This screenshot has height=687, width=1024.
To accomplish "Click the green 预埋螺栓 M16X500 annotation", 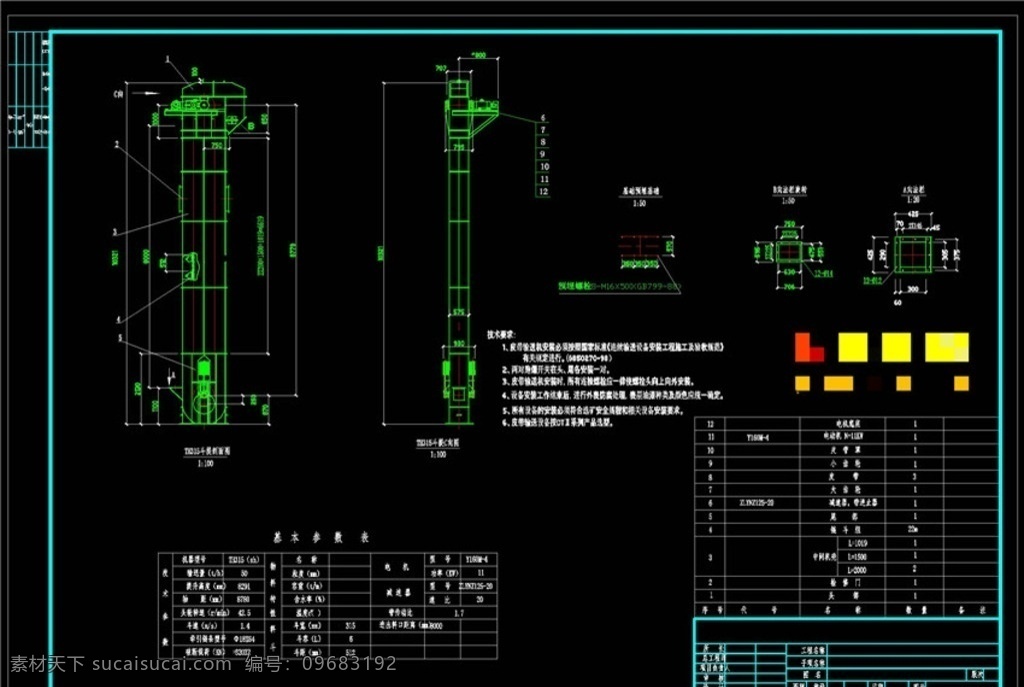I will coord(619,286).
